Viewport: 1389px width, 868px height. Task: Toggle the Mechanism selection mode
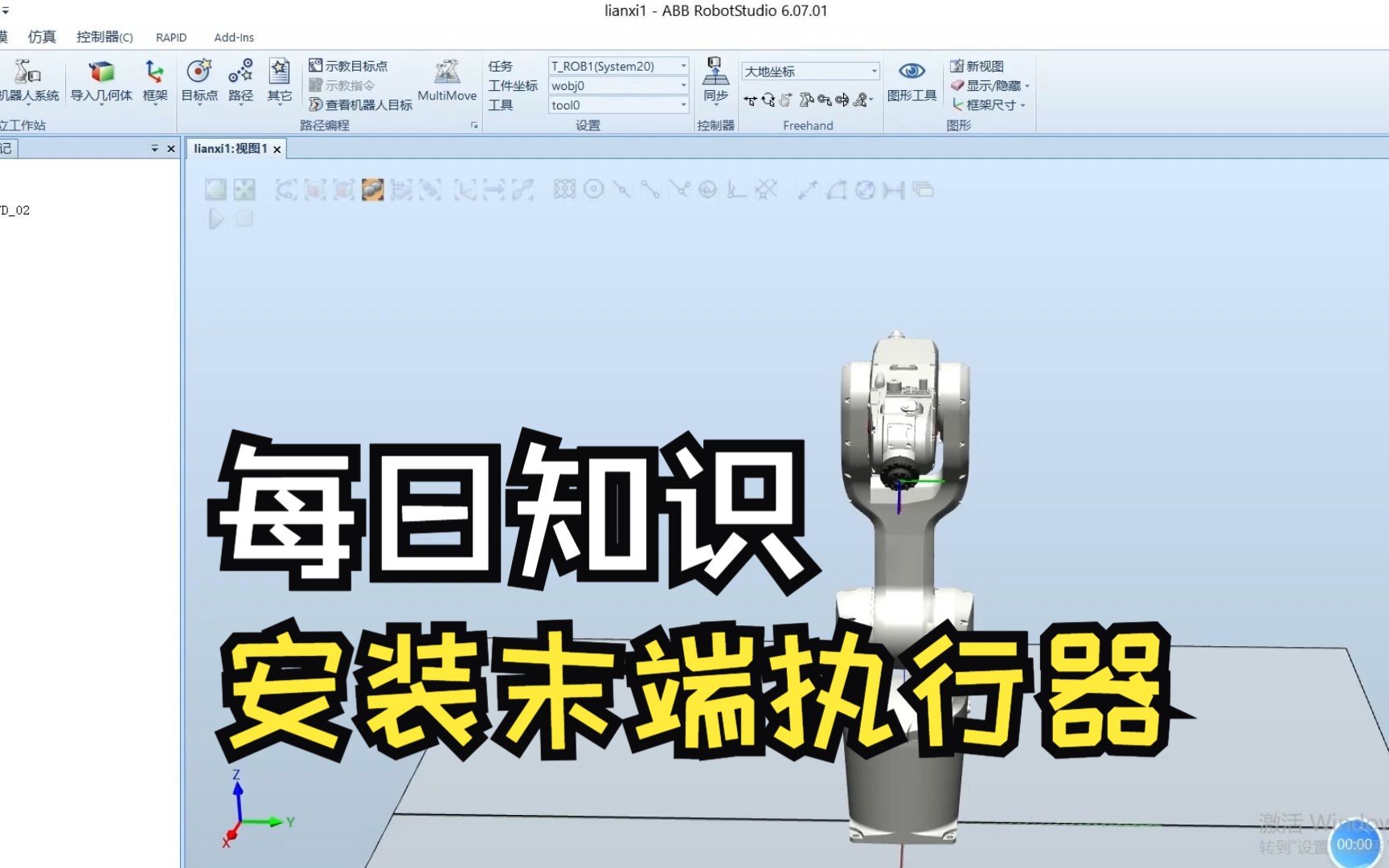coord(401,190)
